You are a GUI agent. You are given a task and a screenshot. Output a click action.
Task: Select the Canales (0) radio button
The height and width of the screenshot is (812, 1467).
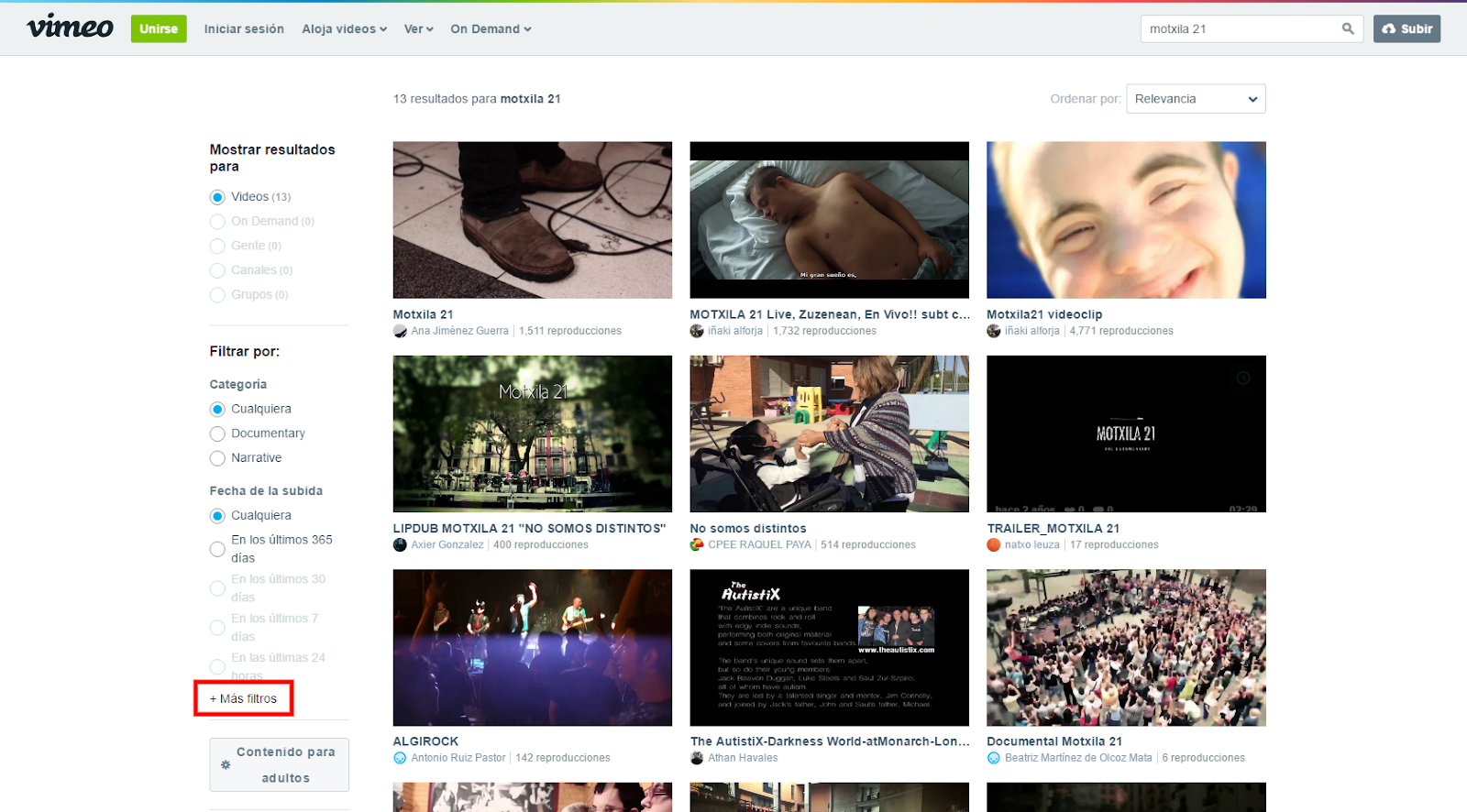tap(217, 270)
